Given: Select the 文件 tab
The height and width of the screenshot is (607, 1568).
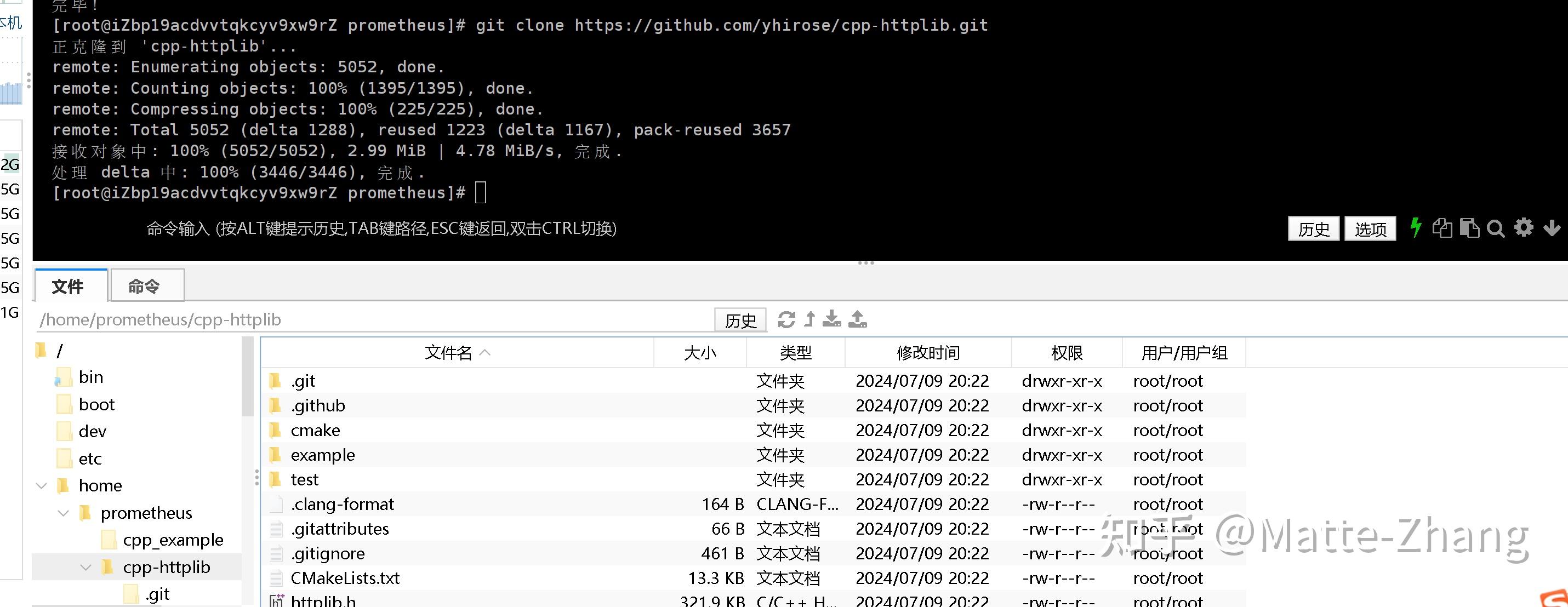Looking at the screenshot, I should [67, 286].
